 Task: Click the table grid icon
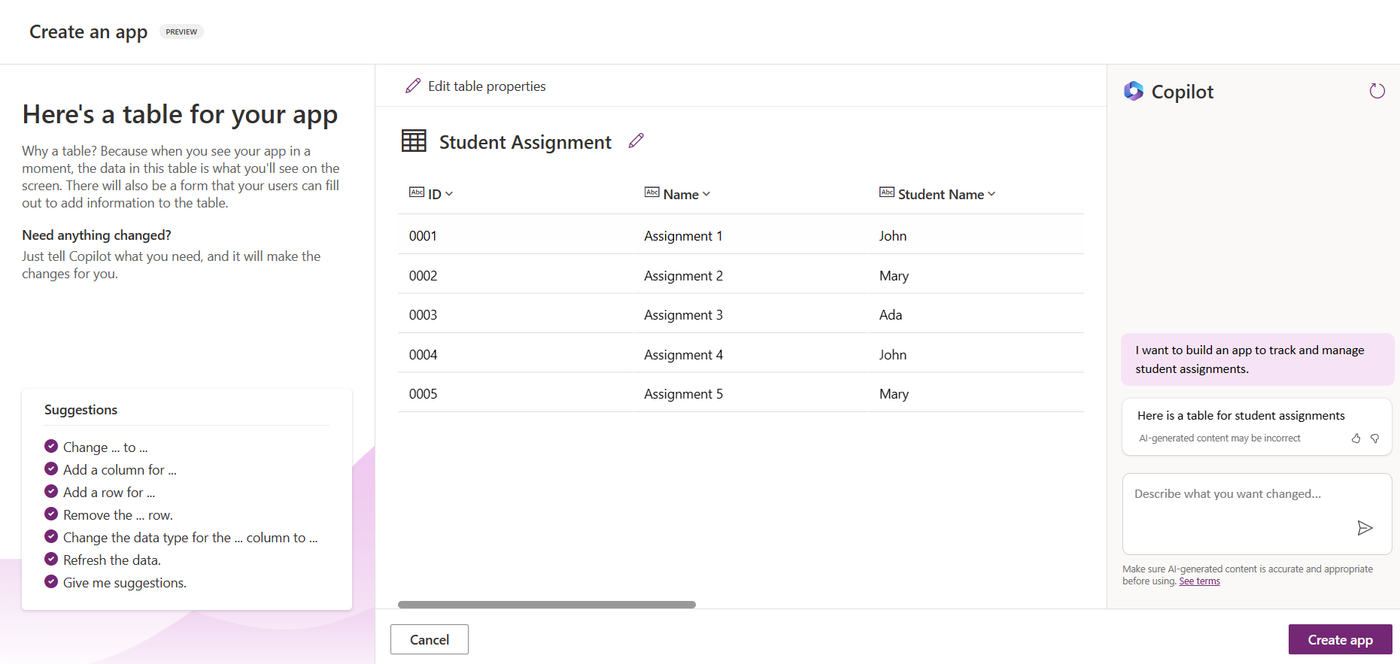[414, 141]
